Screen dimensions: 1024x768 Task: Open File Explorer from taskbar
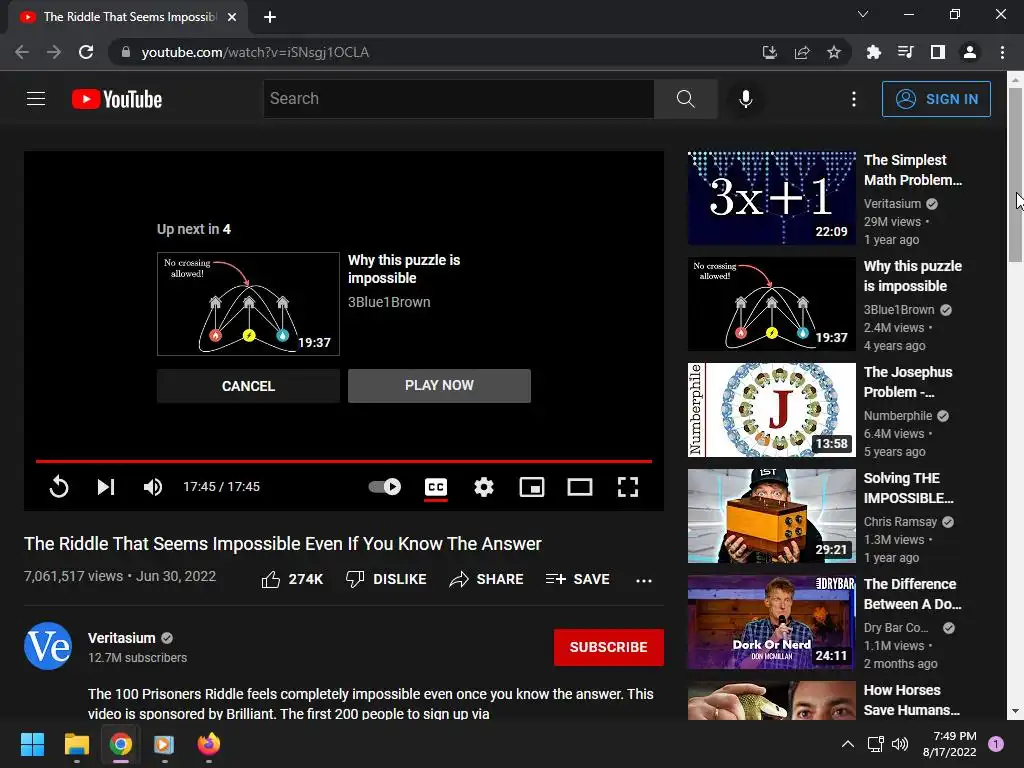pos(76,744)
